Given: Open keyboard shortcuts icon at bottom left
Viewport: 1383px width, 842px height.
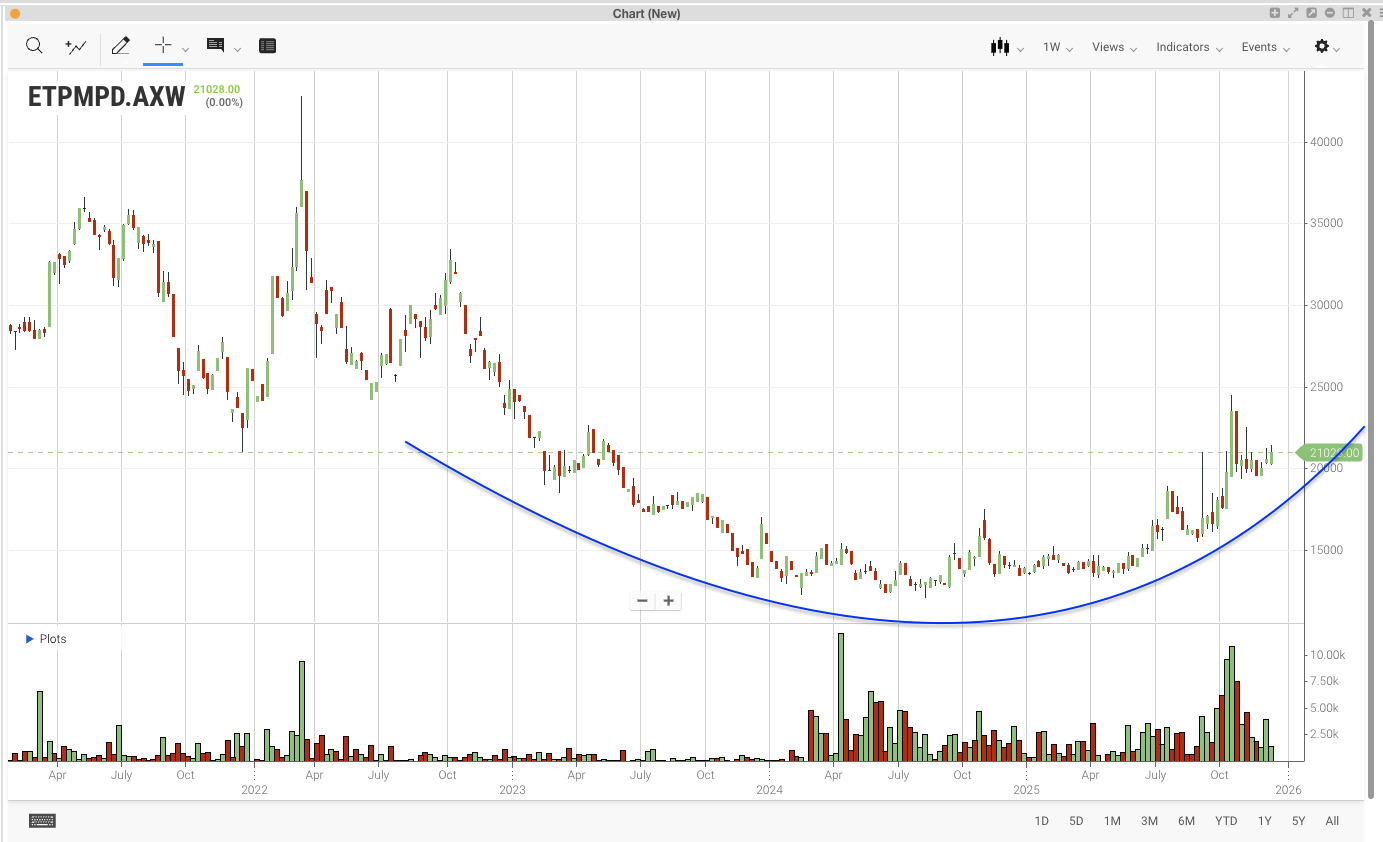Looking at the screenshot, I should 42,821.
